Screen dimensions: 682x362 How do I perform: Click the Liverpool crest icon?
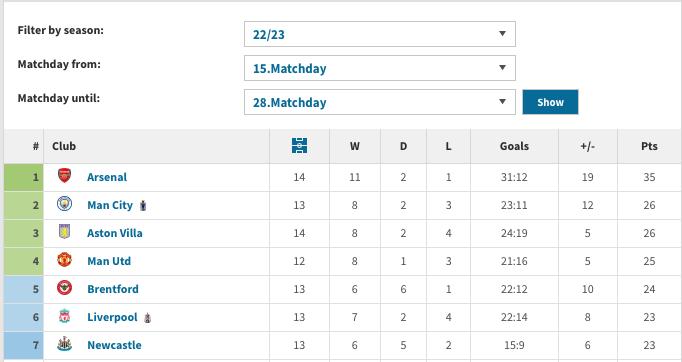coord(64,316)
